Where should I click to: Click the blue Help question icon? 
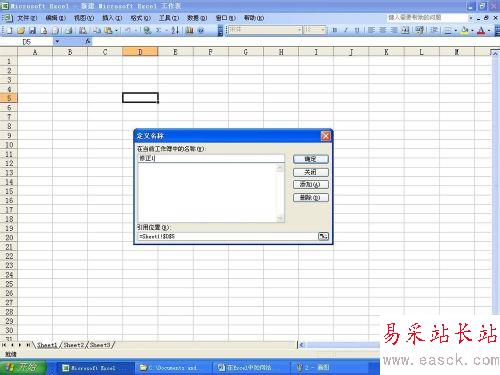tap(201, 31)
